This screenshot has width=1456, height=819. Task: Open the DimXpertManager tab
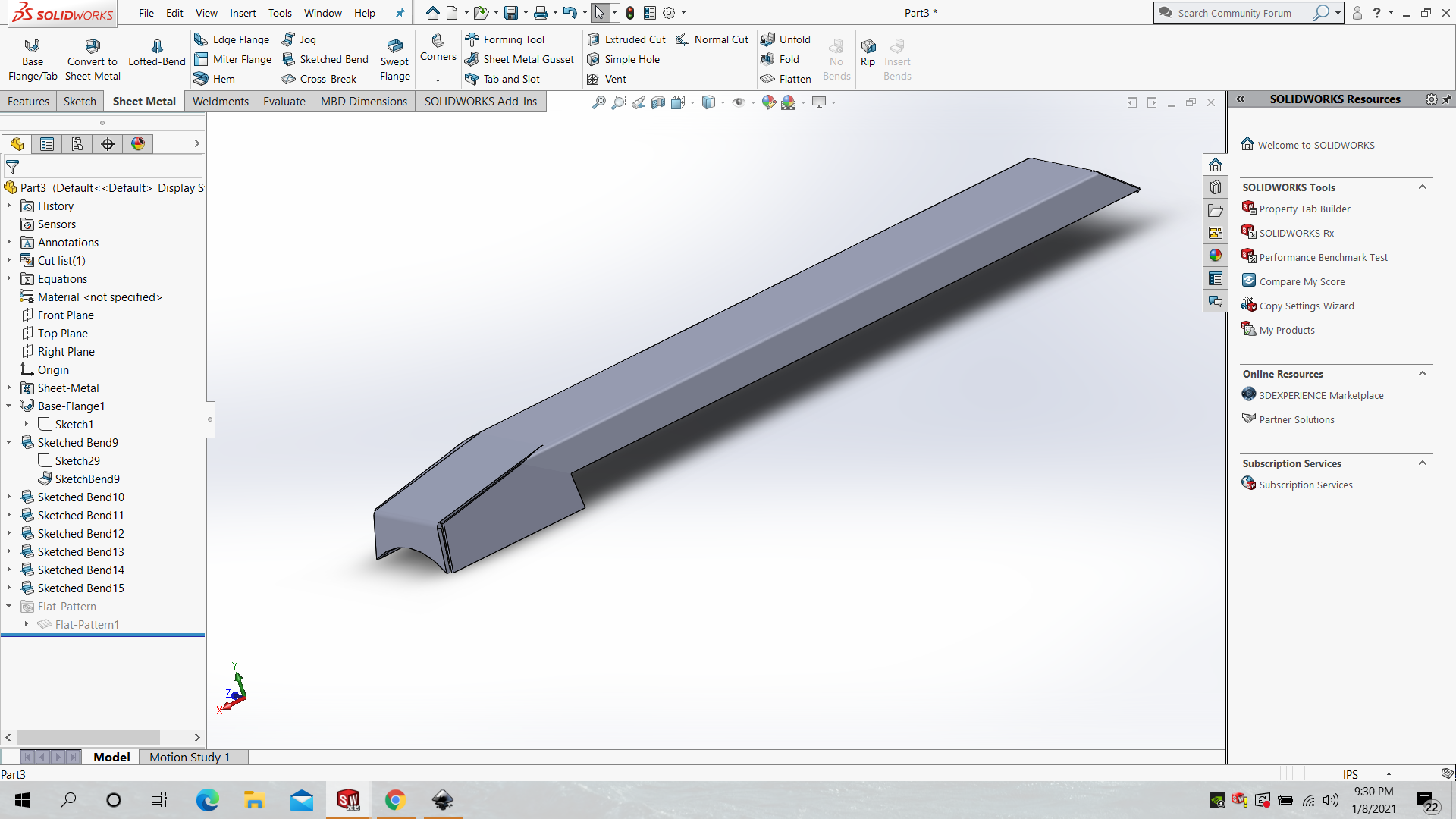point(108,144)
